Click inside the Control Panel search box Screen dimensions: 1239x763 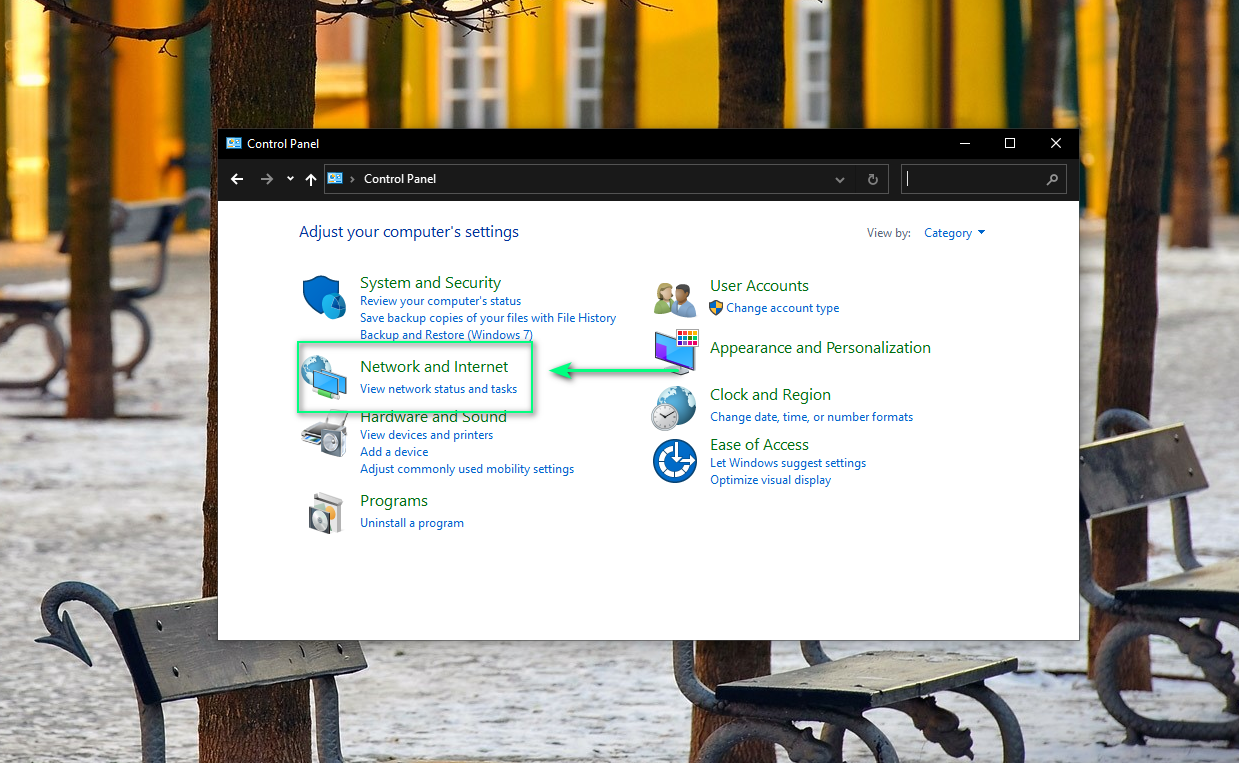point(975,180)
